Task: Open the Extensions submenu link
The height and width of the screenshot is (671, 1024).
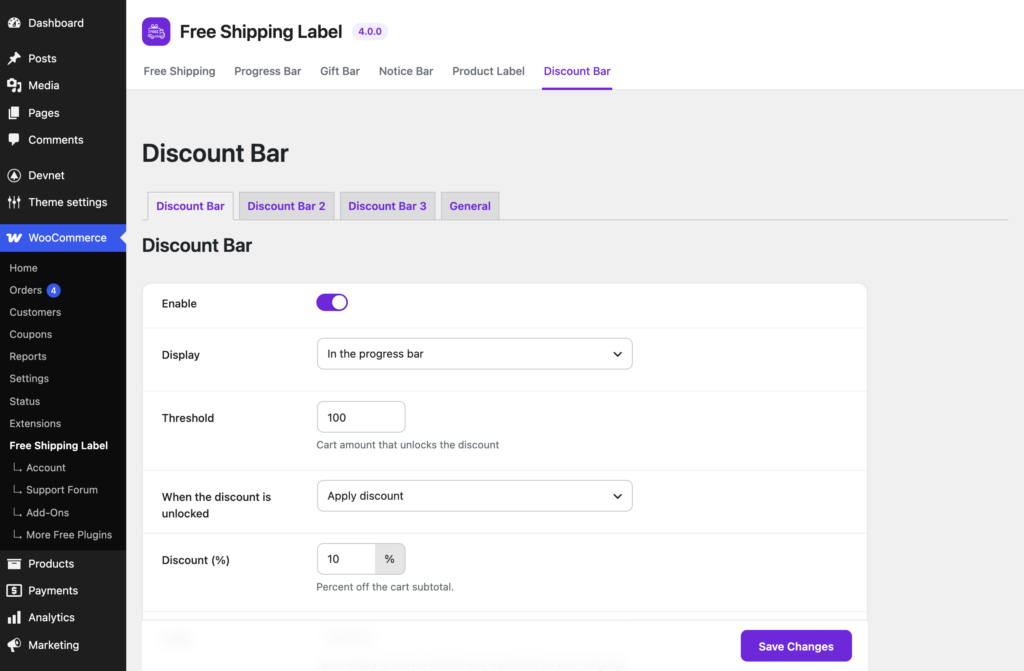Action: (35, 423)
